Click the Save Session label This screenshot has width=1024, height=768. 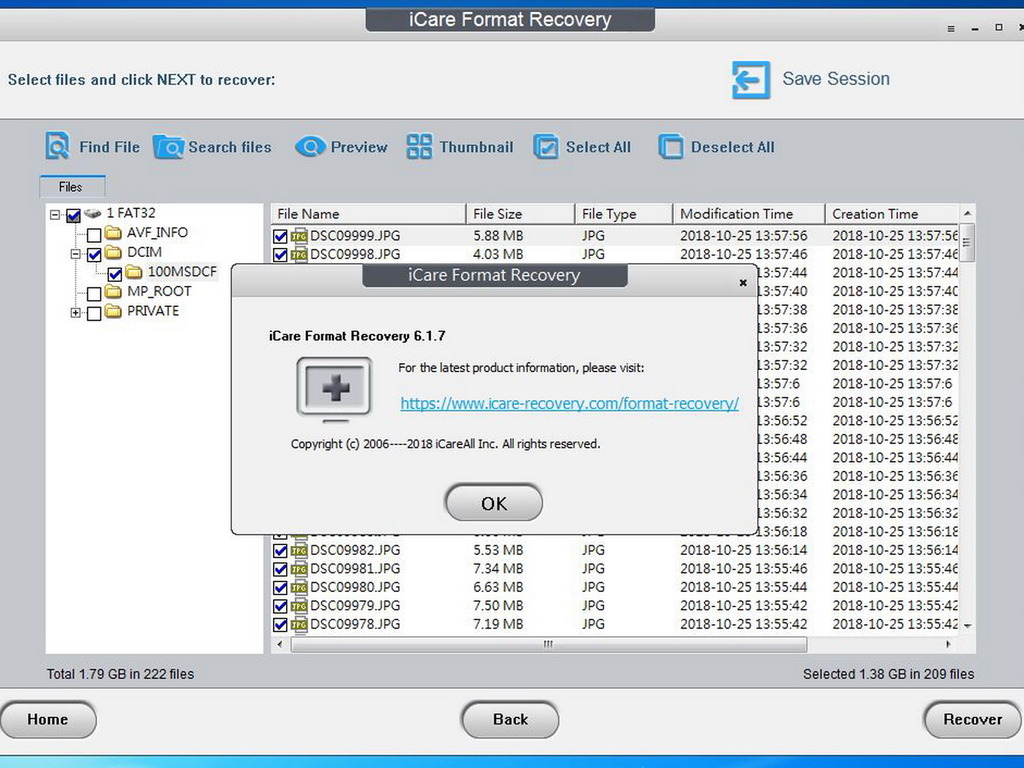pos(836,79)
